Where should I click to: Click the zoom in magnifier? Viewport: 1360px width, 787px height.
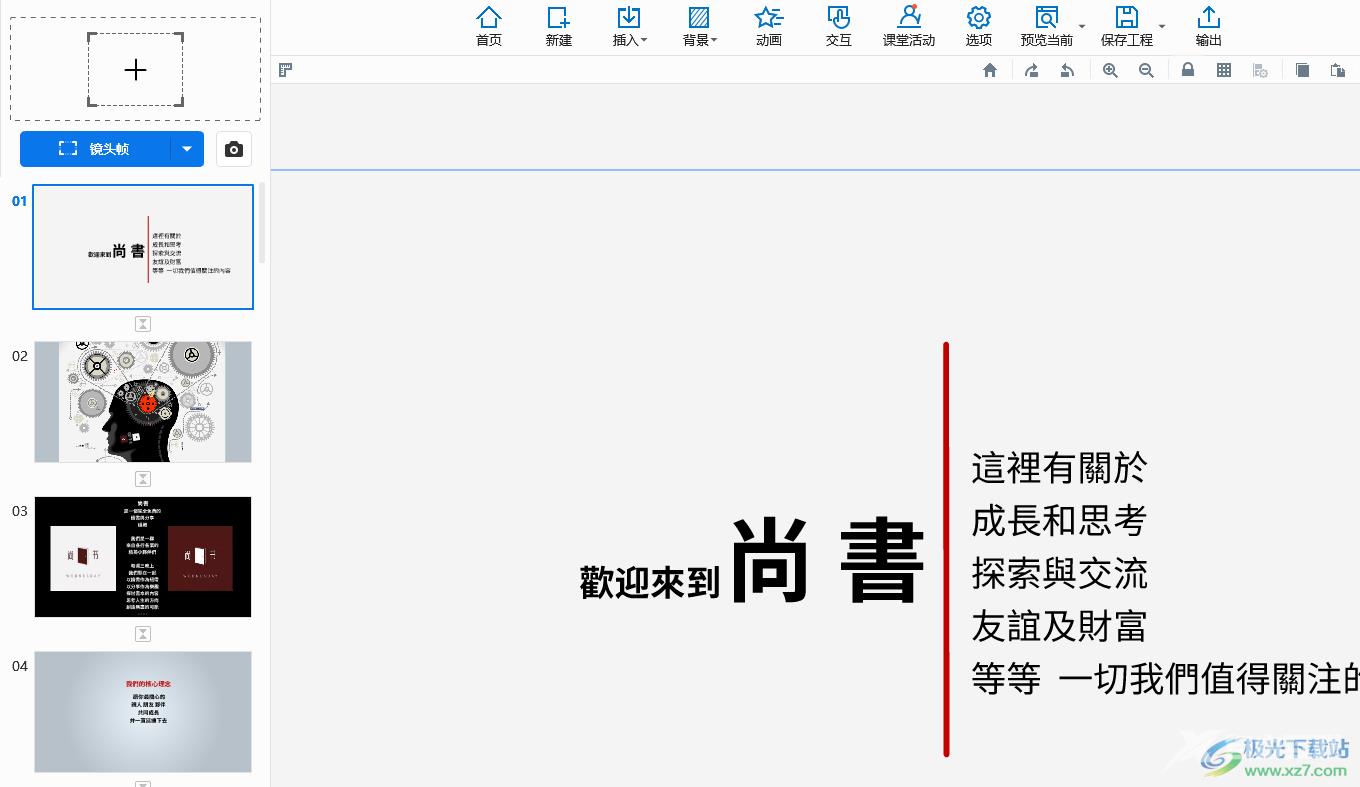pos(1110,70)
